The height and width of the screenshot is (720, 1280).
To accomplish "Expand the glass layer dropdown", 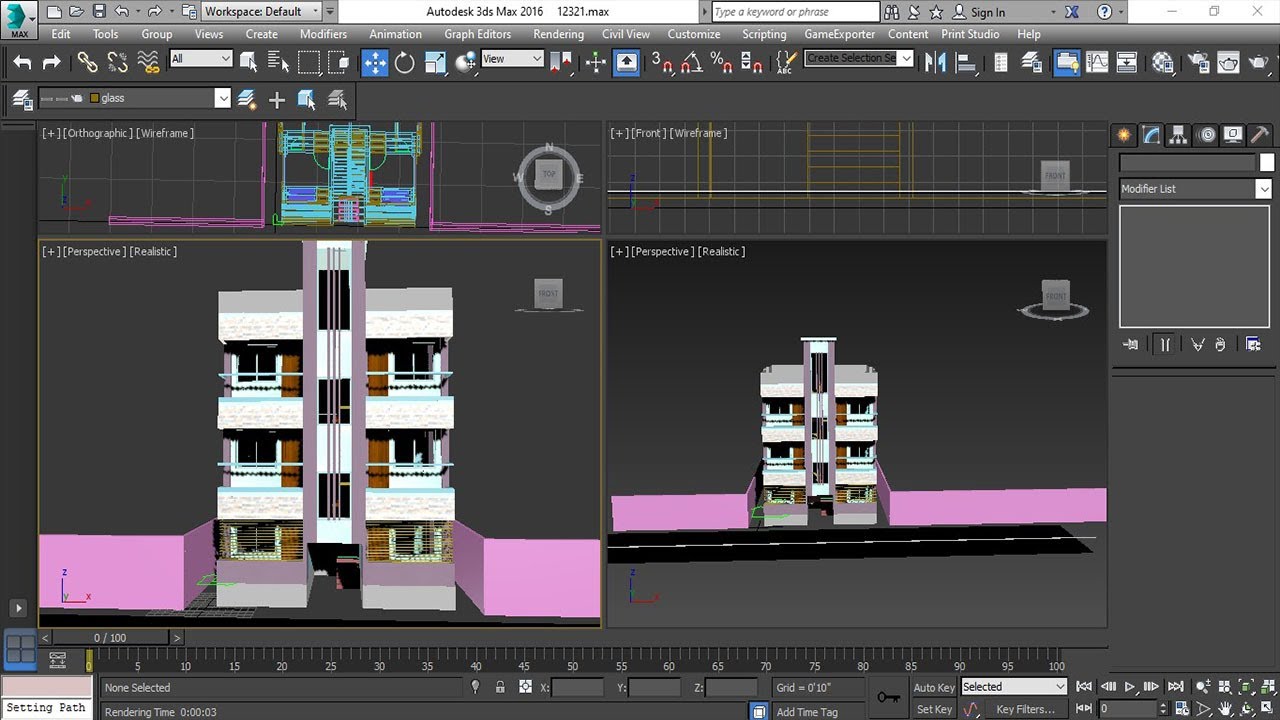I will coord(222,98).
